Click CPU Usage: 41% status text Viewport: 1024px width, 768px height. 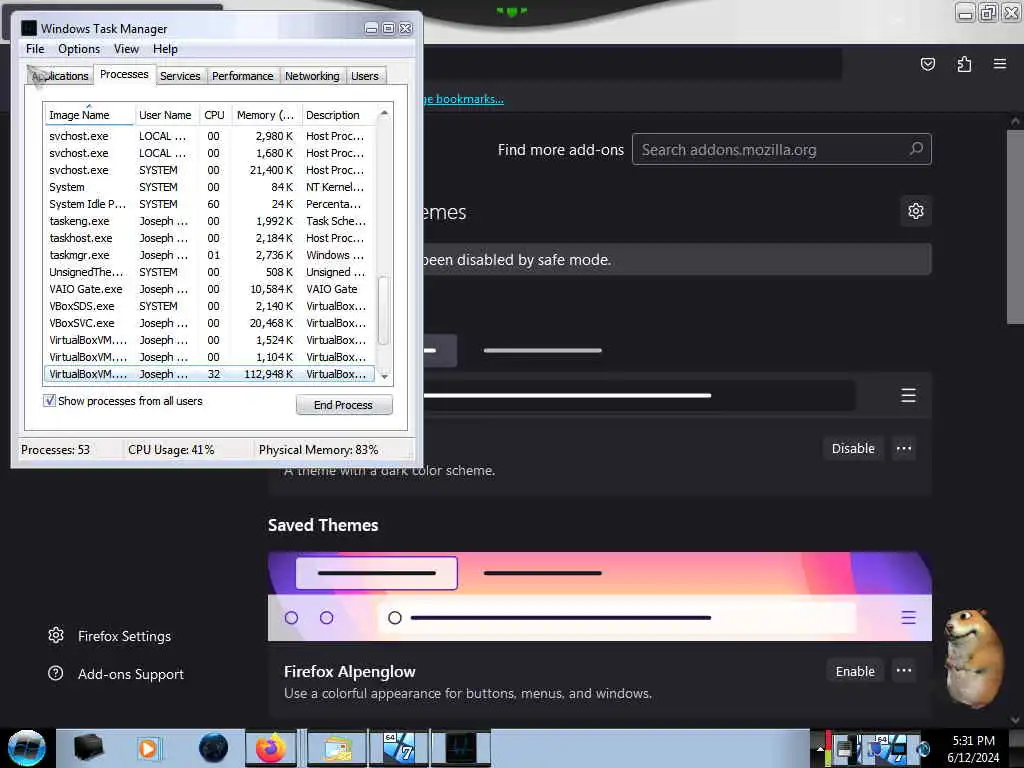[171, 450]
